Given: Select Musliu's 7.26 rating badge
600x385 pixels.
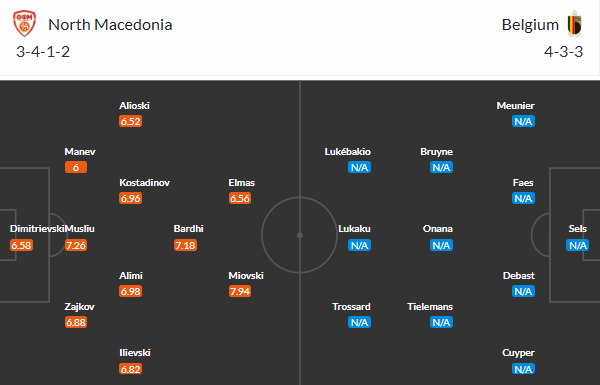Looking at the screenshot, I should (x=76, y=245).
